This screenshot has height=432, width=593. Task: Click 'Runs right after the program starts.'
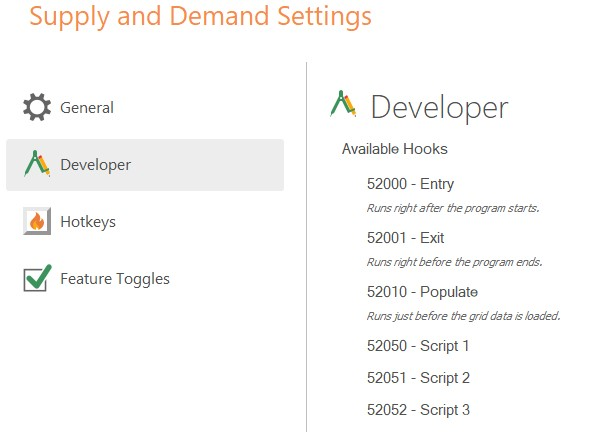pos(453,208)
